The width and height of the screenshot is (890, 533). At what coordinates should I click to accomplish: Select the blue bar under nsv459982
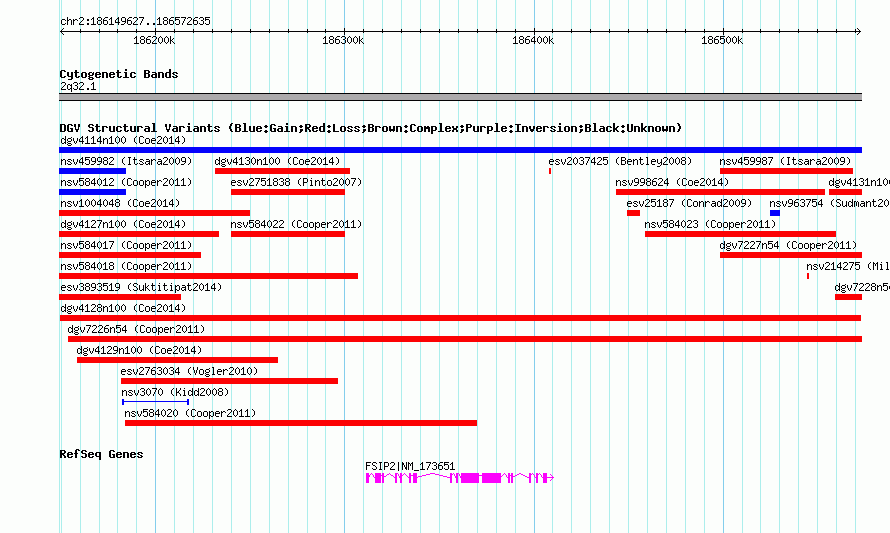pyautogui.click(x=93, y=171)
